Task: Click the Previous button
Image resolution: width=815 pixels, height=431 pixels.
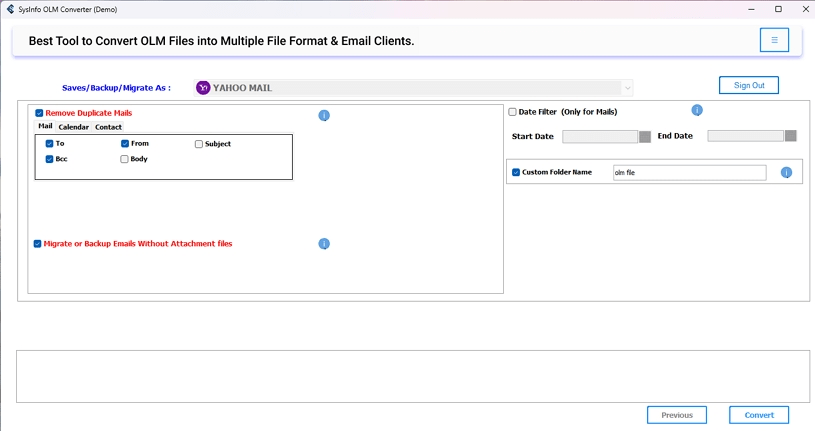Action: pos(677,415)
